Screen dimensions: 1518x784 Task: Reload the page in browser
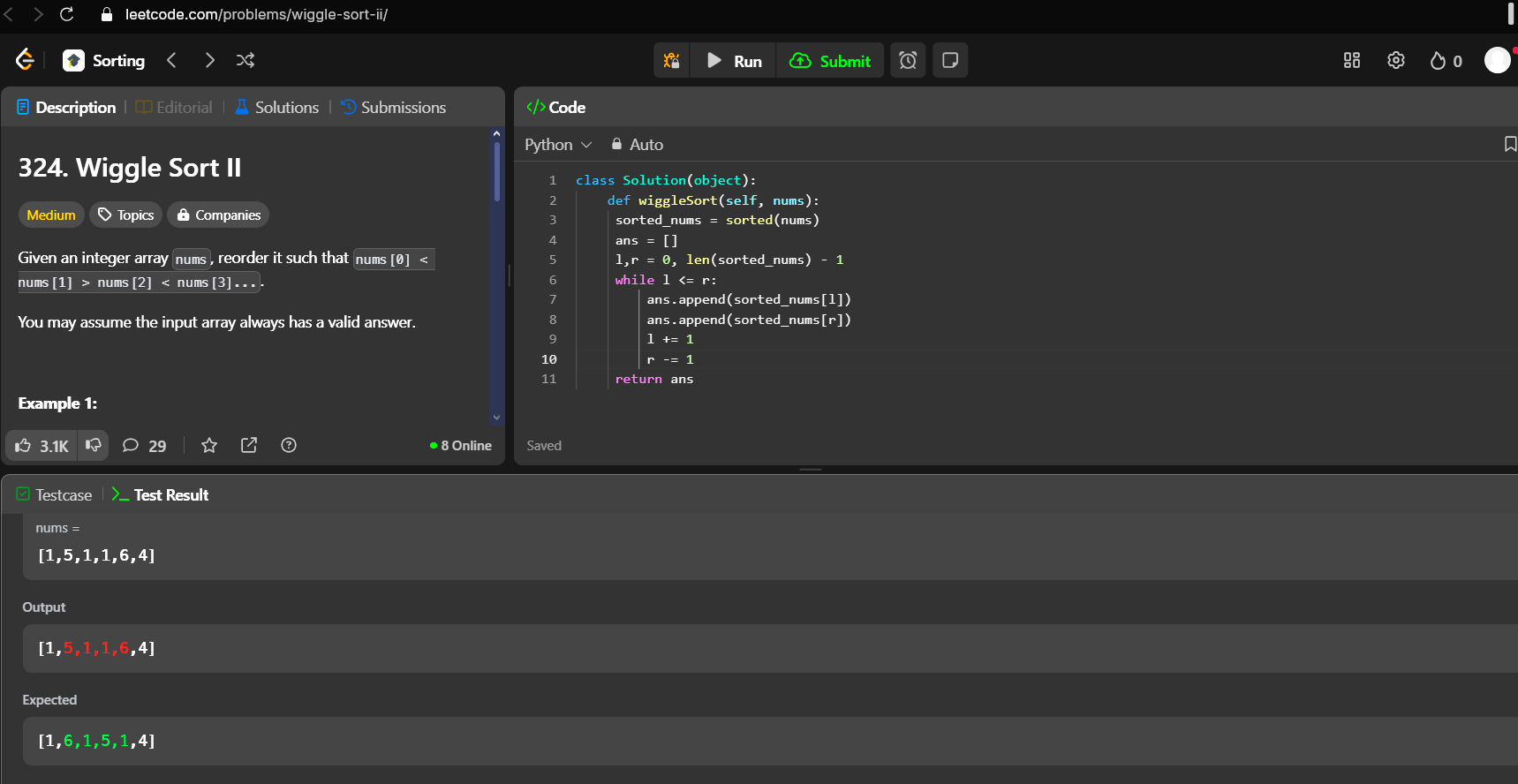[67, 14]
